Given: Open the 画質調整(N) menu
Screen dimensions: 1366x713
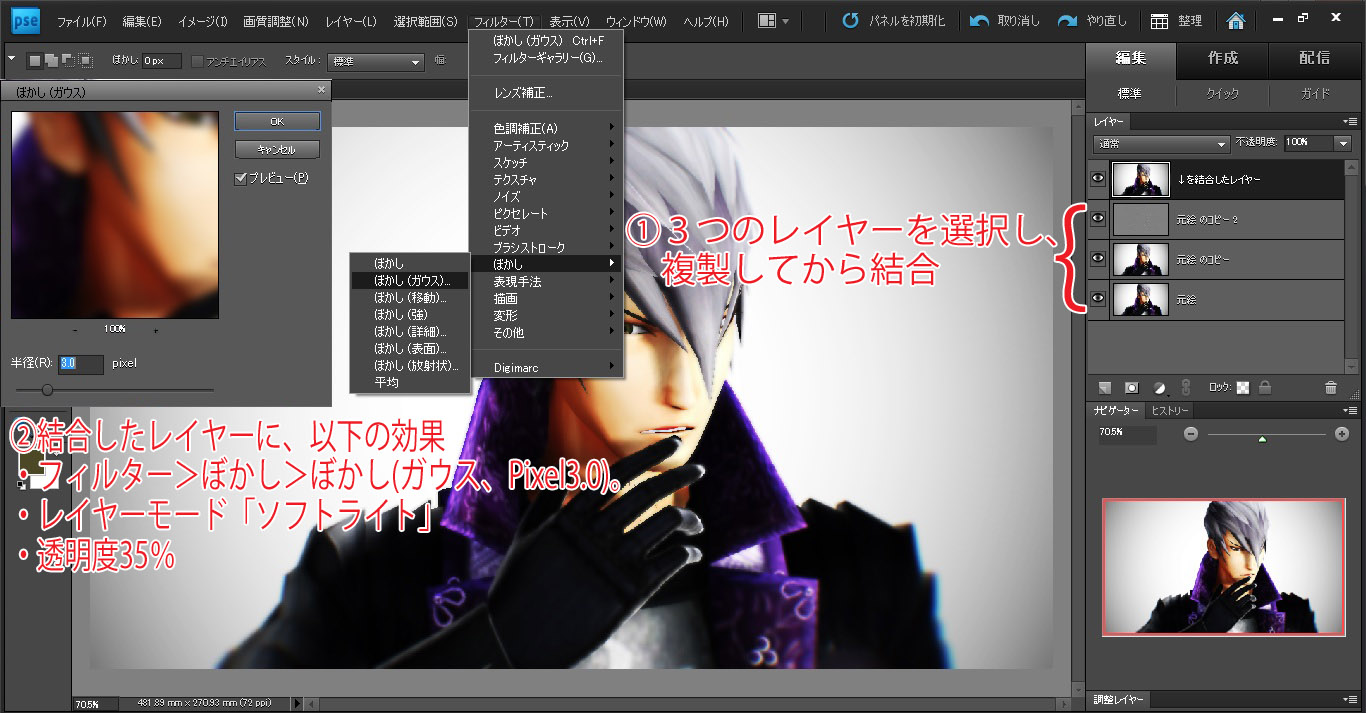Looking at the screenshot, I should 275,21.
